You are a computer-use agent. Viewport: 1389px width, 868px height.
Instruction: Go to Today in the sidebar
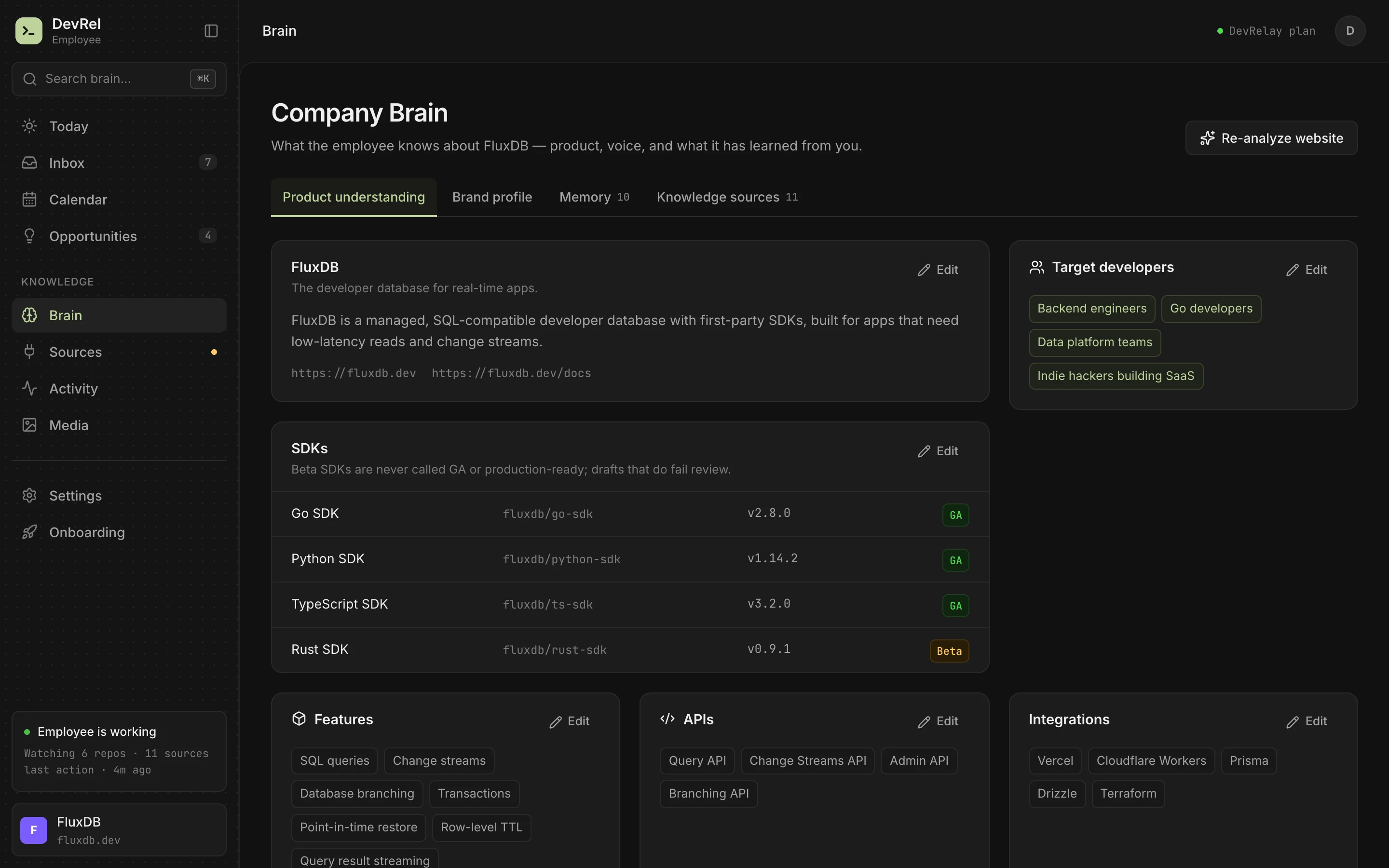[x=119, y=126]
